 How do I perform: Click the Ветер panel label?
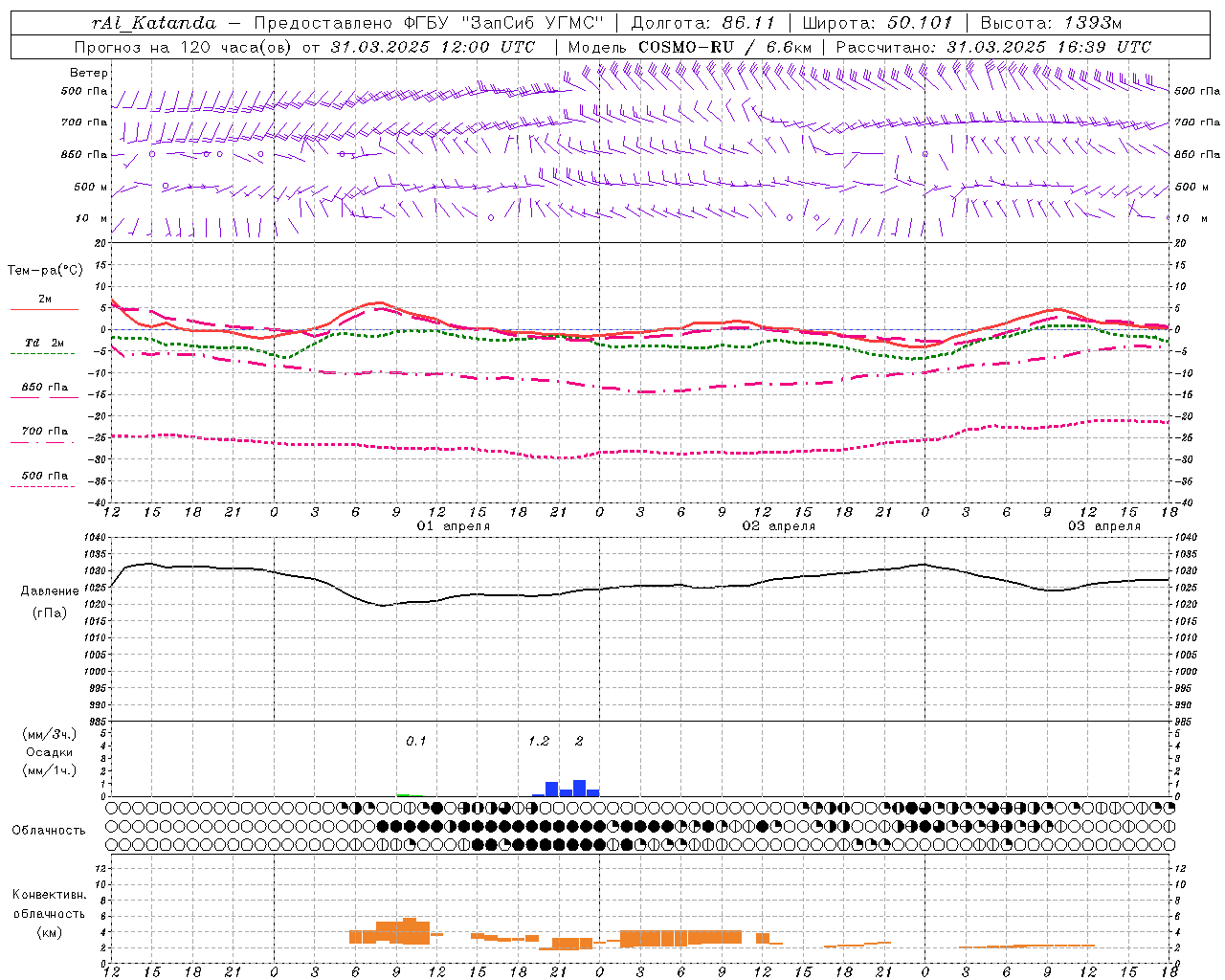click(89, 73)
